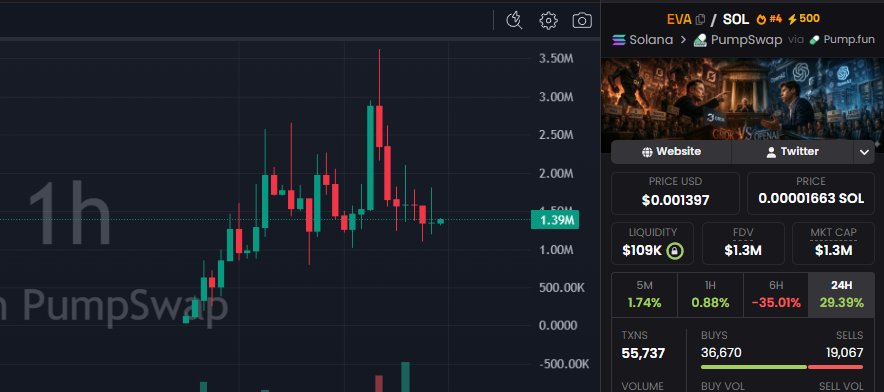Image resolution: width=884 pixels, height=392 pixels.
Task: Open the token Twitter button
Action: click(x=793, y=152)
